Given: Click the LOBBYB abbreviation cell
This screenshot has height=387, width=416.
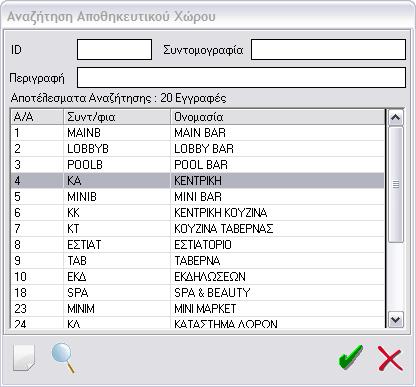Looking at the screenshot, I should click(117, 149).
